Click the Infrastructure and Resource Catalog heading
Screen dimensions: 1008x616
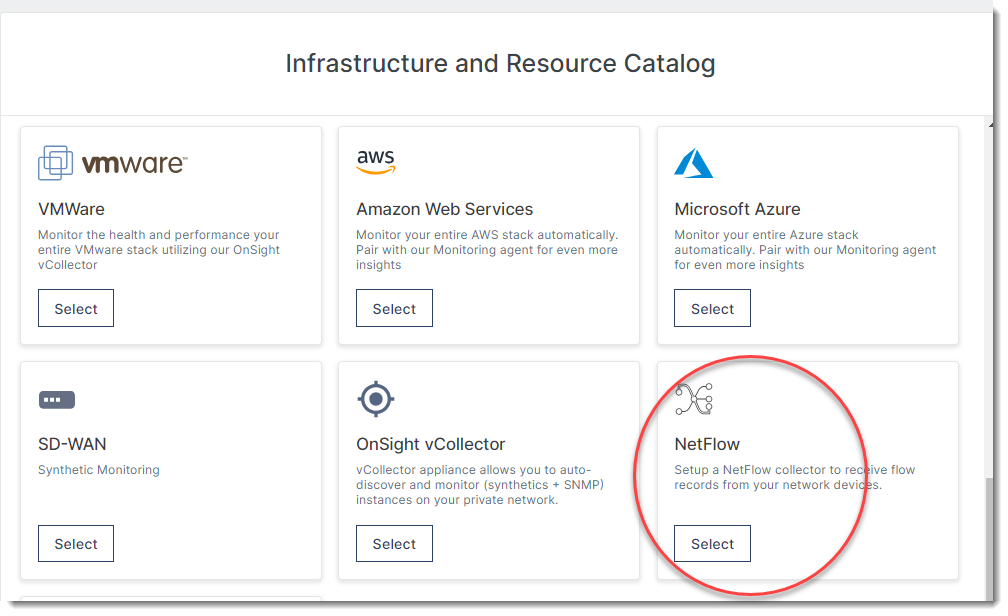[x=500, y=63]
